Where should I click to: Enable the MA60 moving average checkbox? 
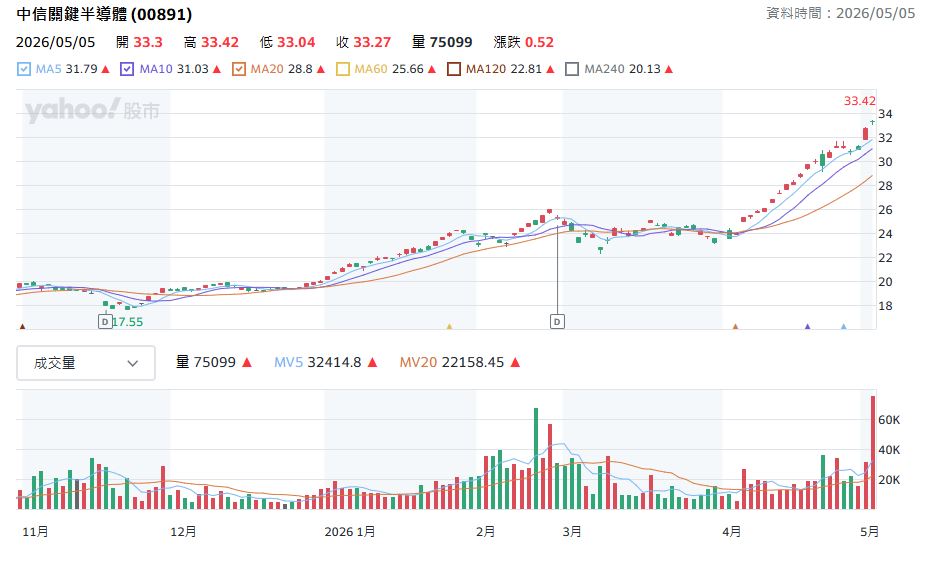[x=343, y=69]
